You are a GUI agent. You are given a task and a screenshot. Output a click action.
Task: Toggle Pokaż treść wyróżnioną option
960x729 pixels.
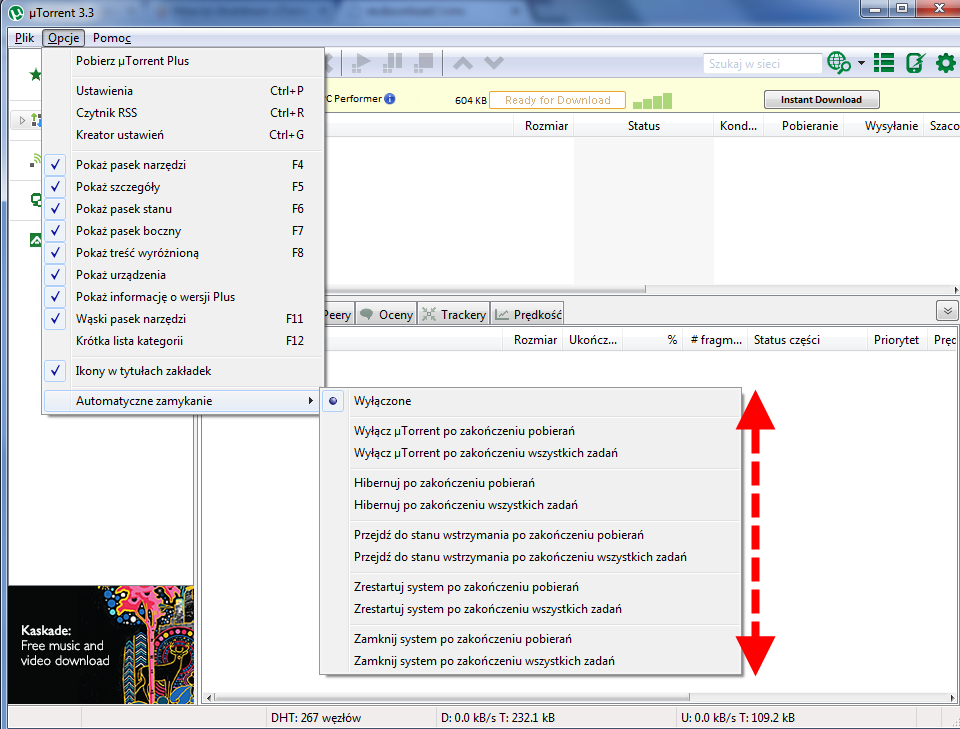pos(182,253)
